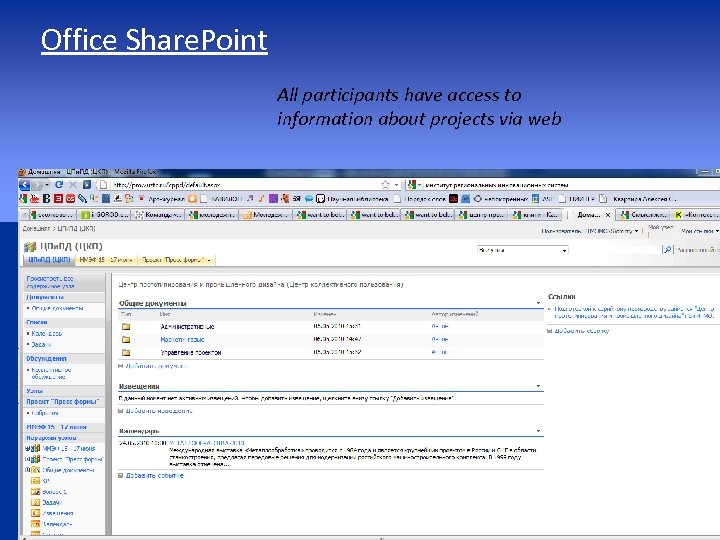Sort by the Имя column header

165,314
